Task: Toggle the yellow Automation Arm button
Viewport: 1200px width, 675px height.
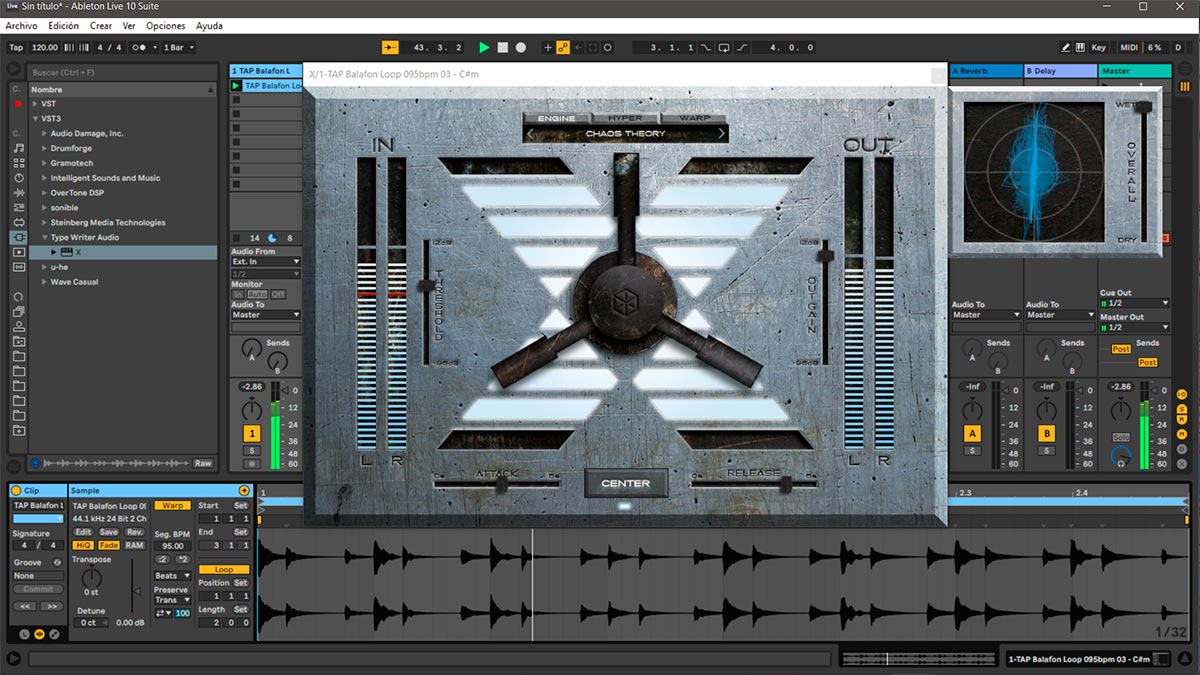Action: click(563, 47)
